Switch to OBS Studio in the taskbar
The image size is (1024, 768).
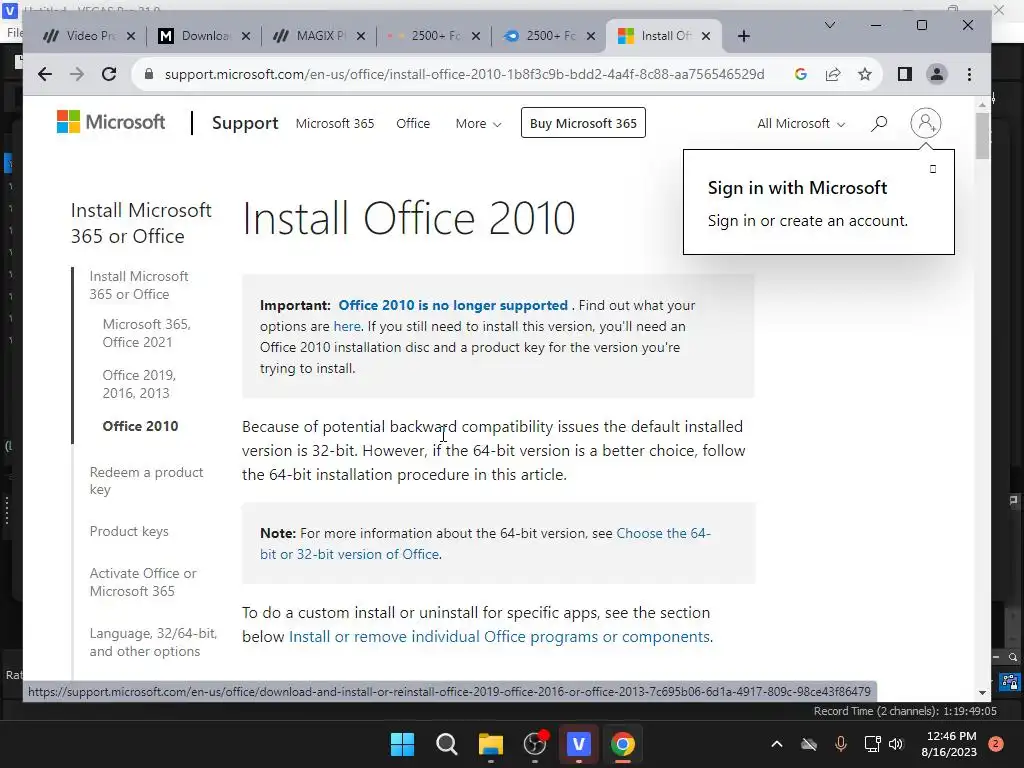(x=535, y=744)
